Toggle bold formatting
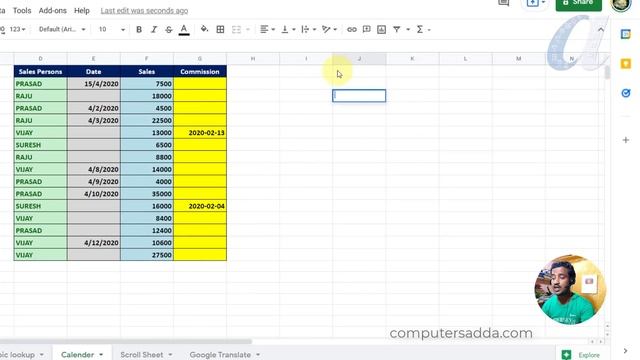The width and height of the screenshot is (640, 360). point(139,29)
